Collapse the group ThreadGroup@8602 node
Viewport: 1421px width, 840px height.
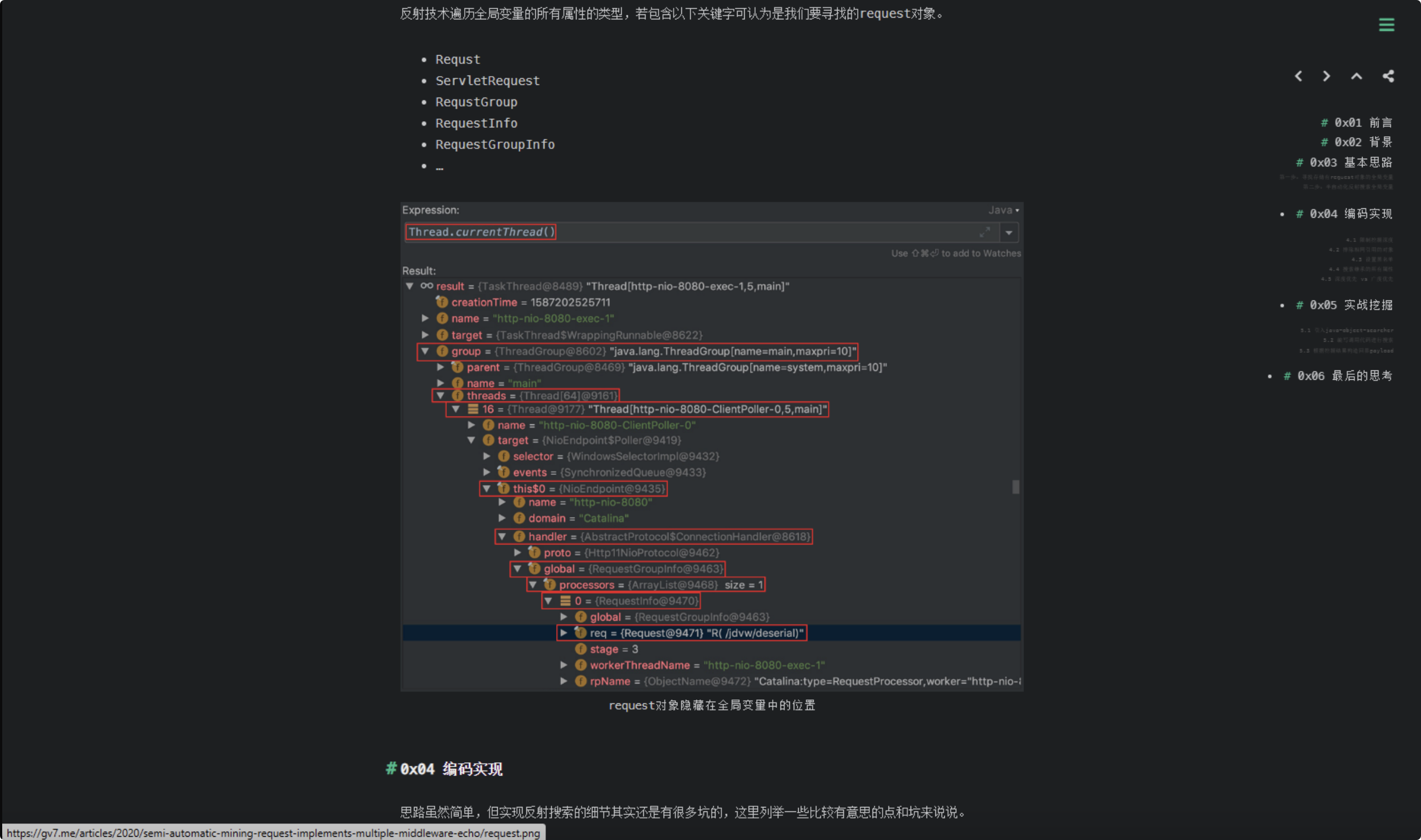point(424,351)
